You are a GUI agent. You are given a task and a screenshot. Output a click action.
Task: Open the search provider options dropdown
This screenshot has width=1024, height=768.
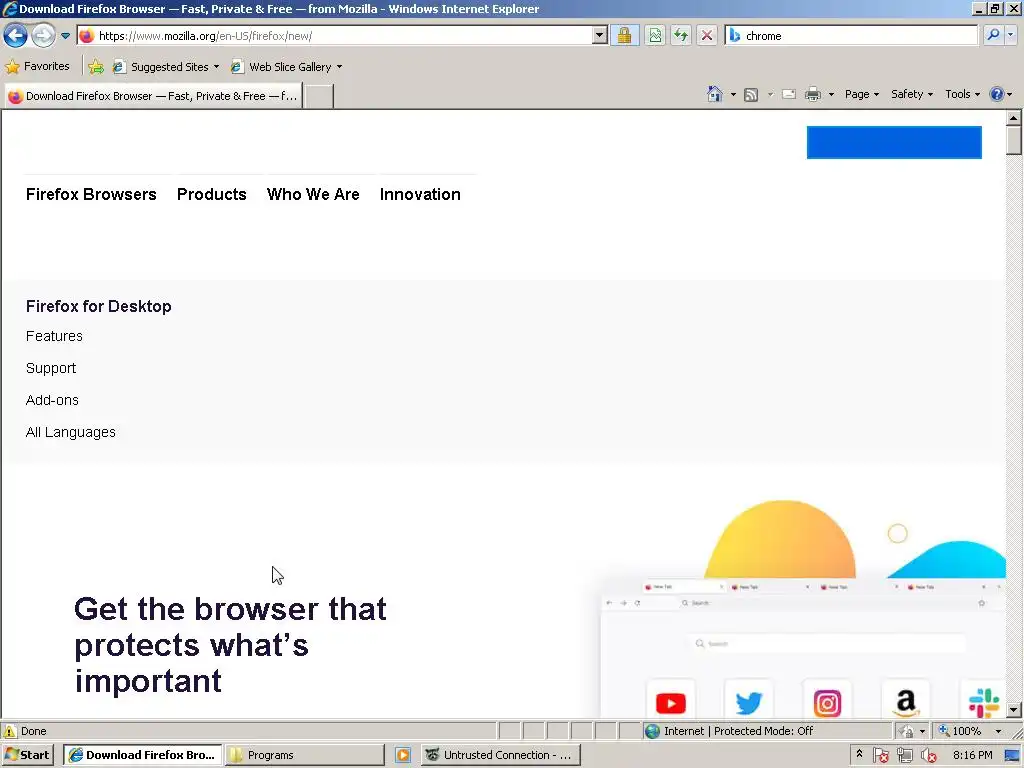[x=1010, y=35]
